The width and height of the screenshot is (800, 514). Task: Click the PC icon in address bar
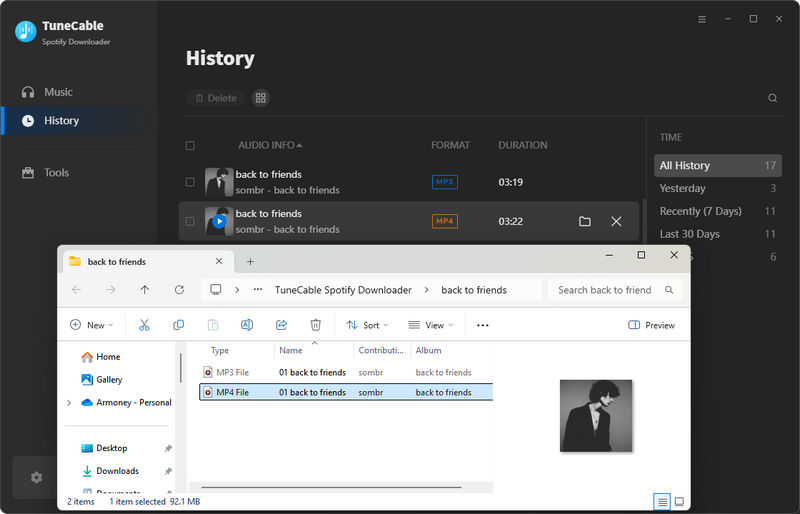pos(216,290)
